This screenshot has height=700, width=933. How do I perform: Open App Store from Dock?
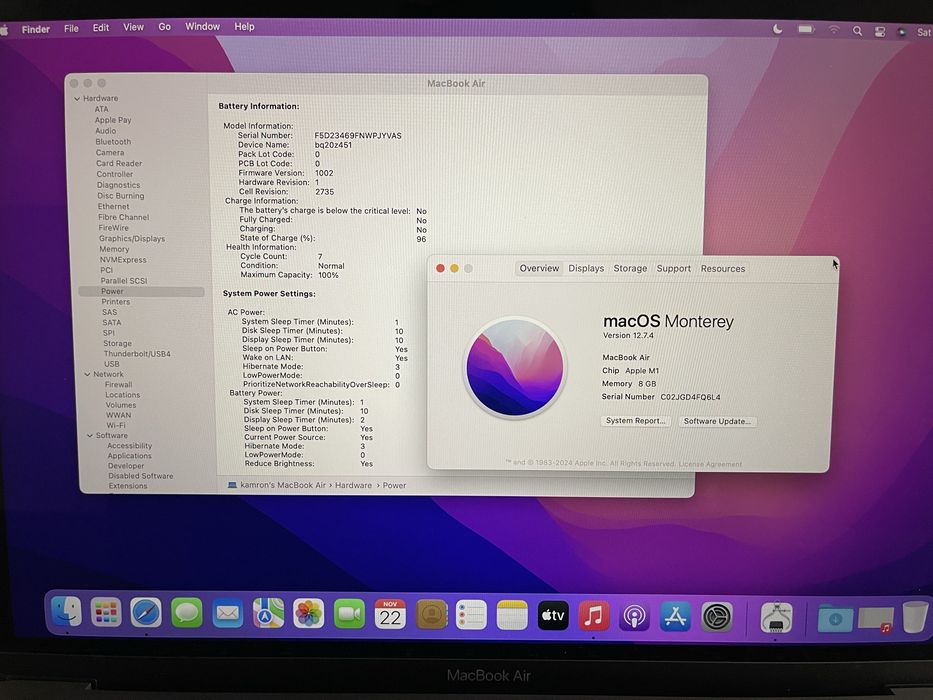pyautogui.click(x=675, y=617)
